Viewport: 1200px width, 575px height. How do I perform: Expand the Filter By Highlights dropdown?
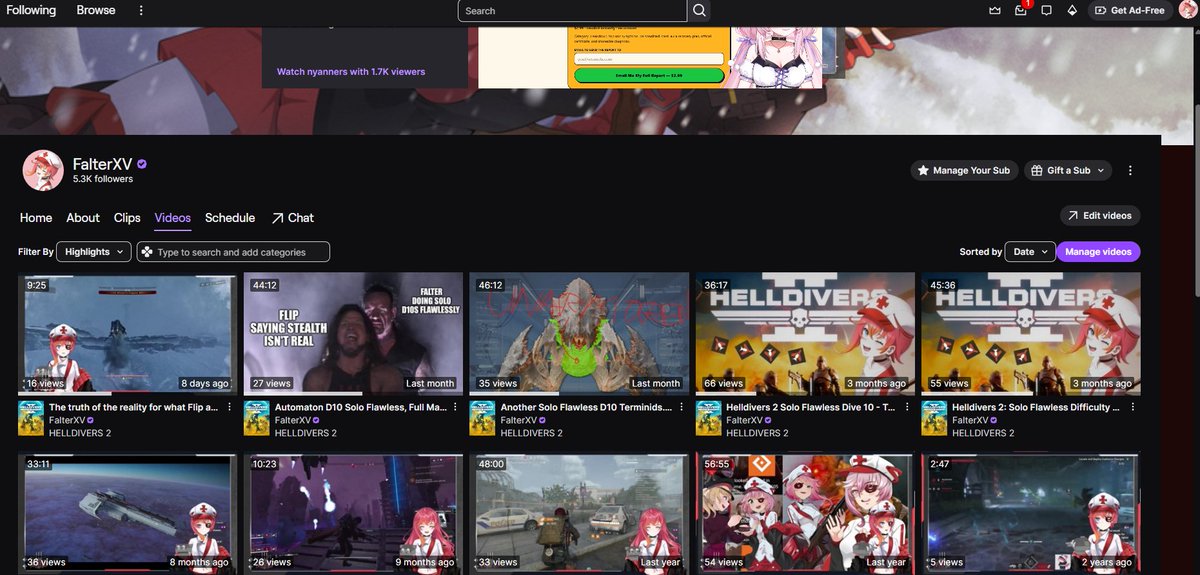click(94, 252)
